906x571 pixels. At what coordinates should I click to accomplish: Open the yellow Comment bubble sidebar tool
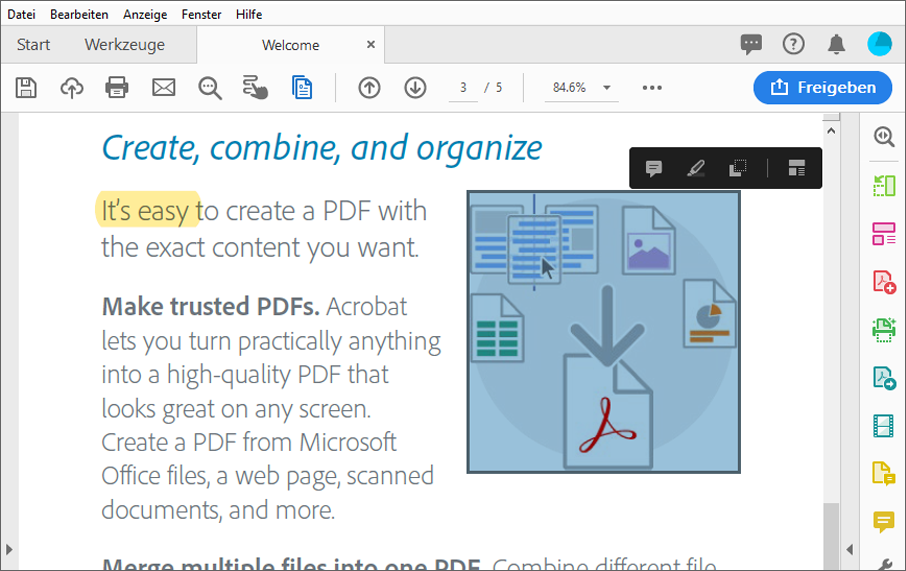click(x=884, y=522)
